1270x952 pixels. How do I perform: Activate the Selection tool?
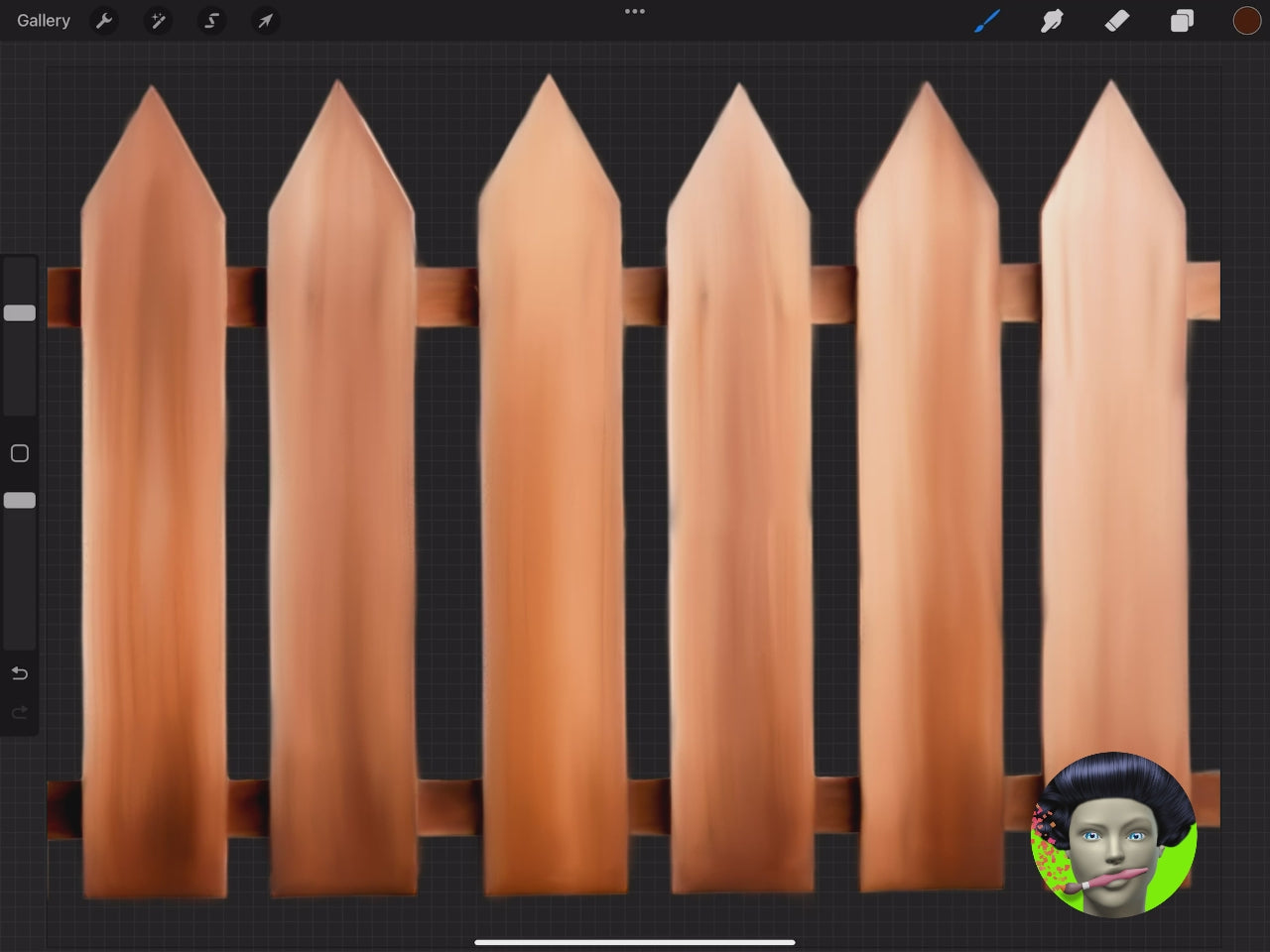(x=211, y=21)
